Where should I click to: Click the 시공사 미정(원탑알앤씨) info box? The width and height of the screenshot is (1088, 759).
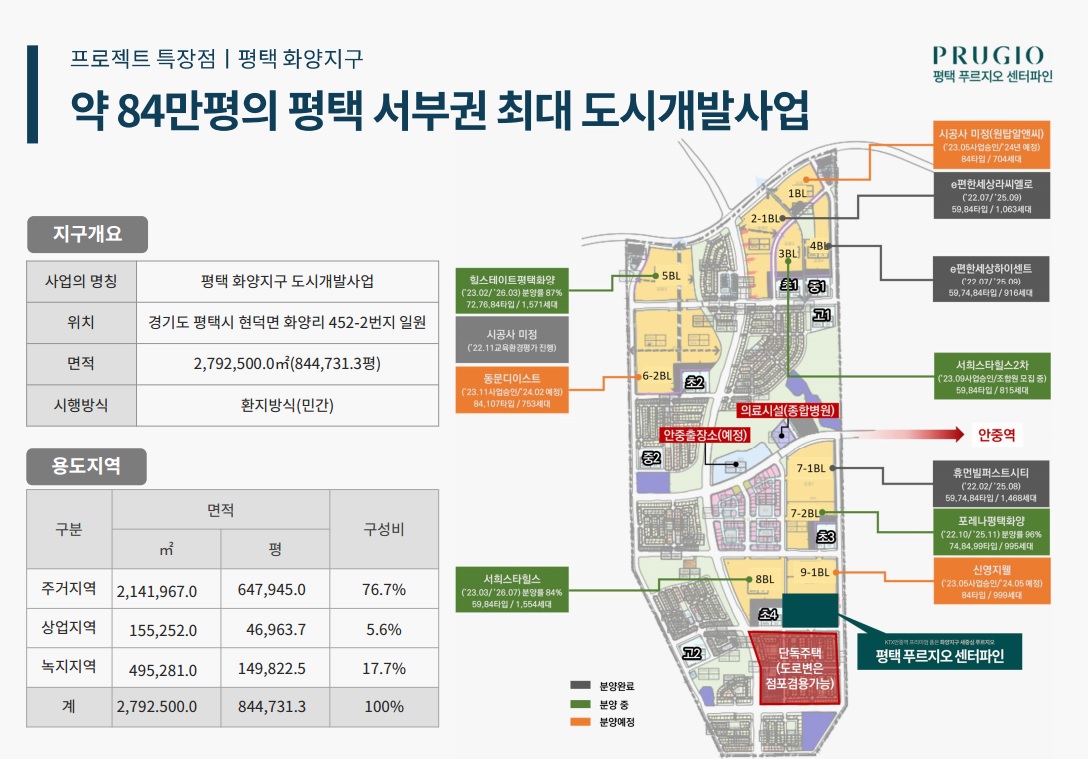pos(992,145)
